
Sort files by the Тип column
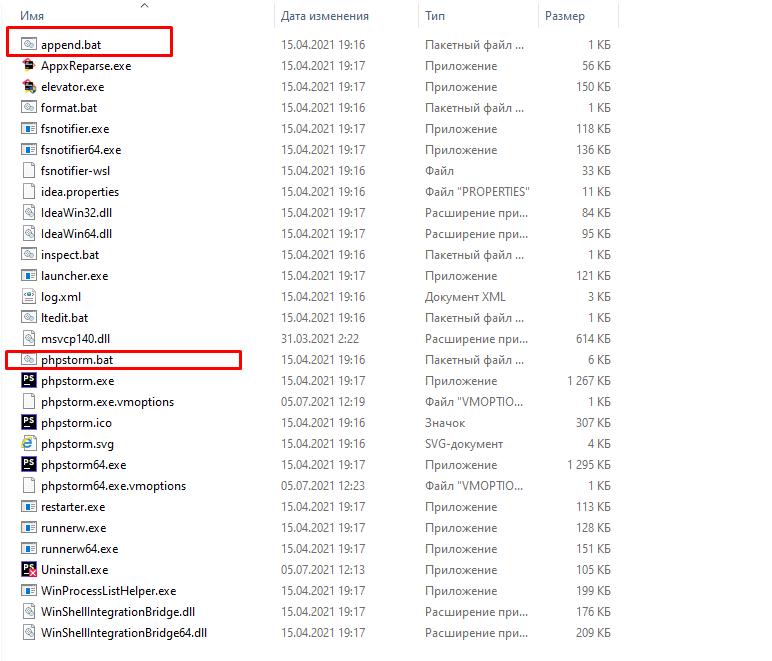436,16
